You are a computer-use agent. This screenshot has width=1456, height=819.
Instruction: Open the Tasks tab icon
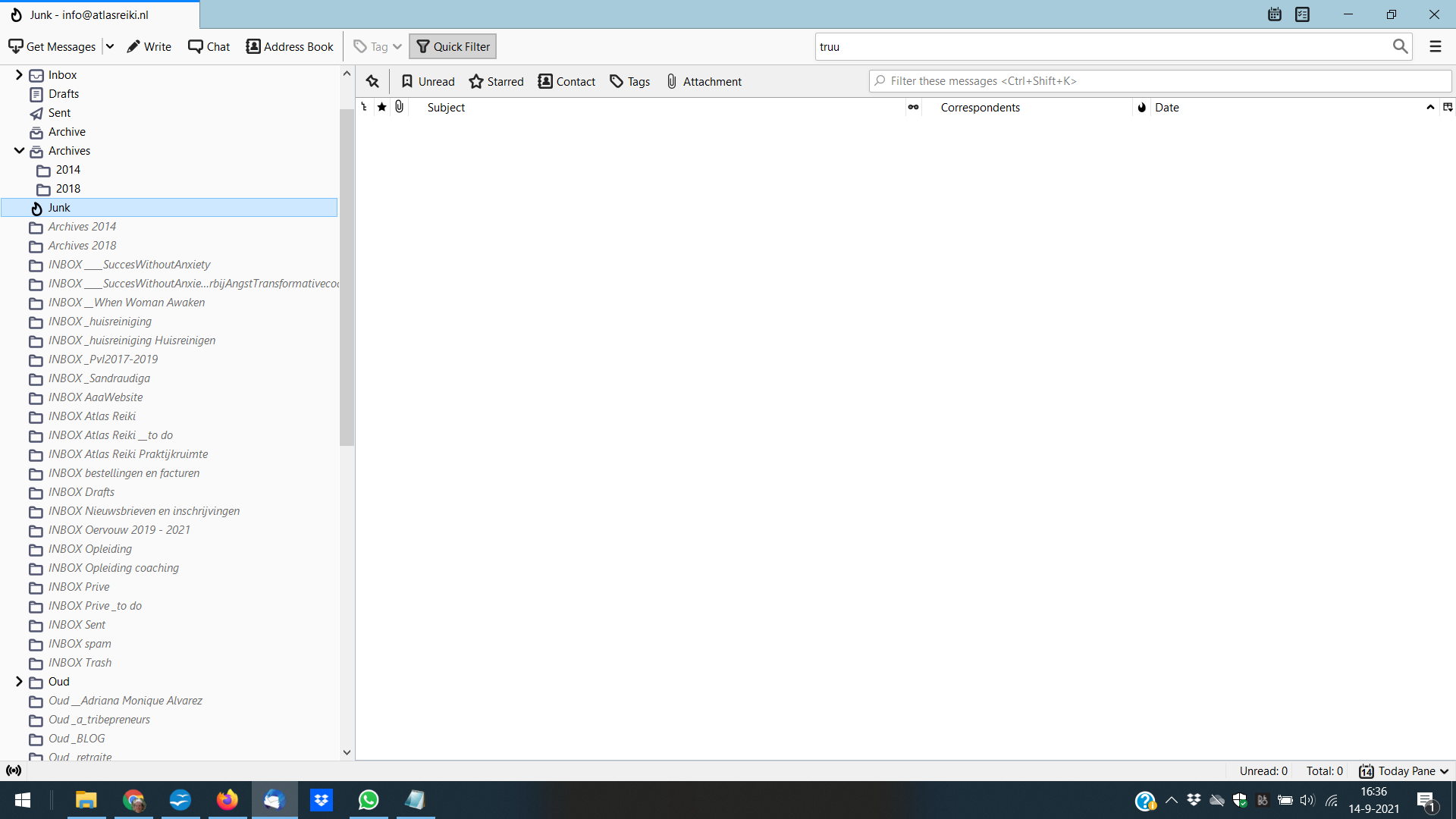(1302, 14)
